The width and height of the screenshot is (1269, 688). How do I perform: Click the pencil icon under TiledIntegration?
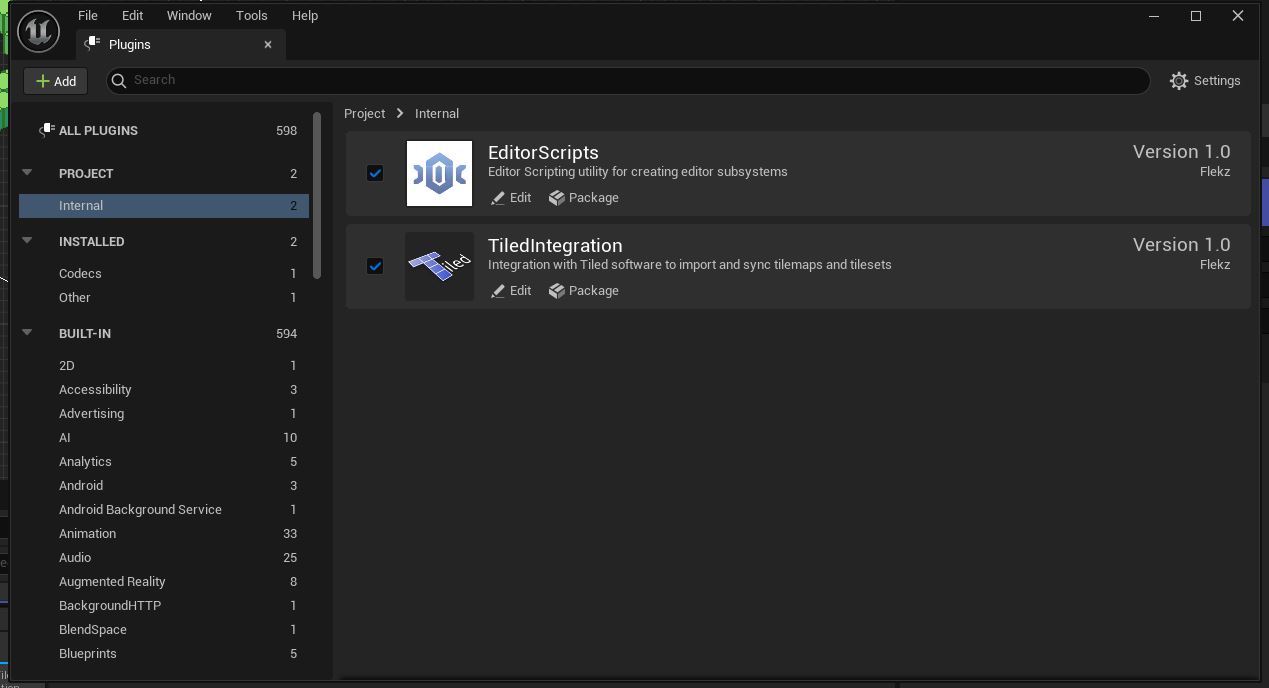[x=498, y=291]
